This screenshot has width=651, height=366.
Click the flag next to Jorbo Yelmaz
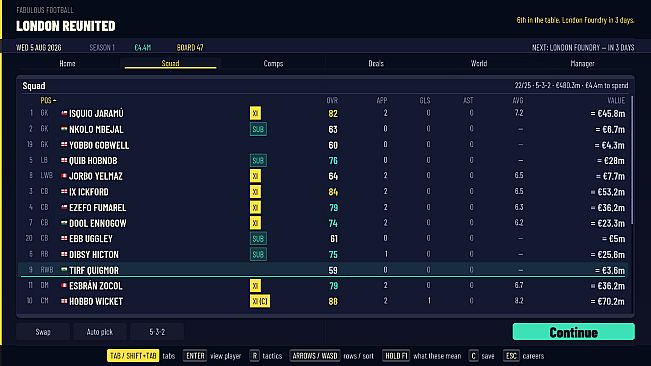[64, 176]
